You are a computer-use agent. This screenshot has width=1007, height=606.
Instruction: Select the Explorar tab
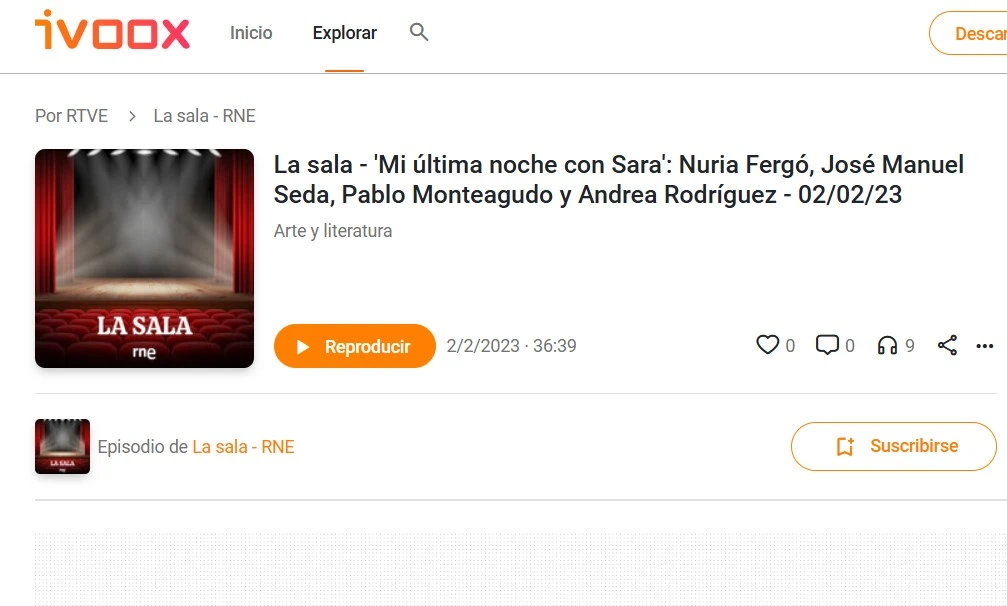coord(344,33)
